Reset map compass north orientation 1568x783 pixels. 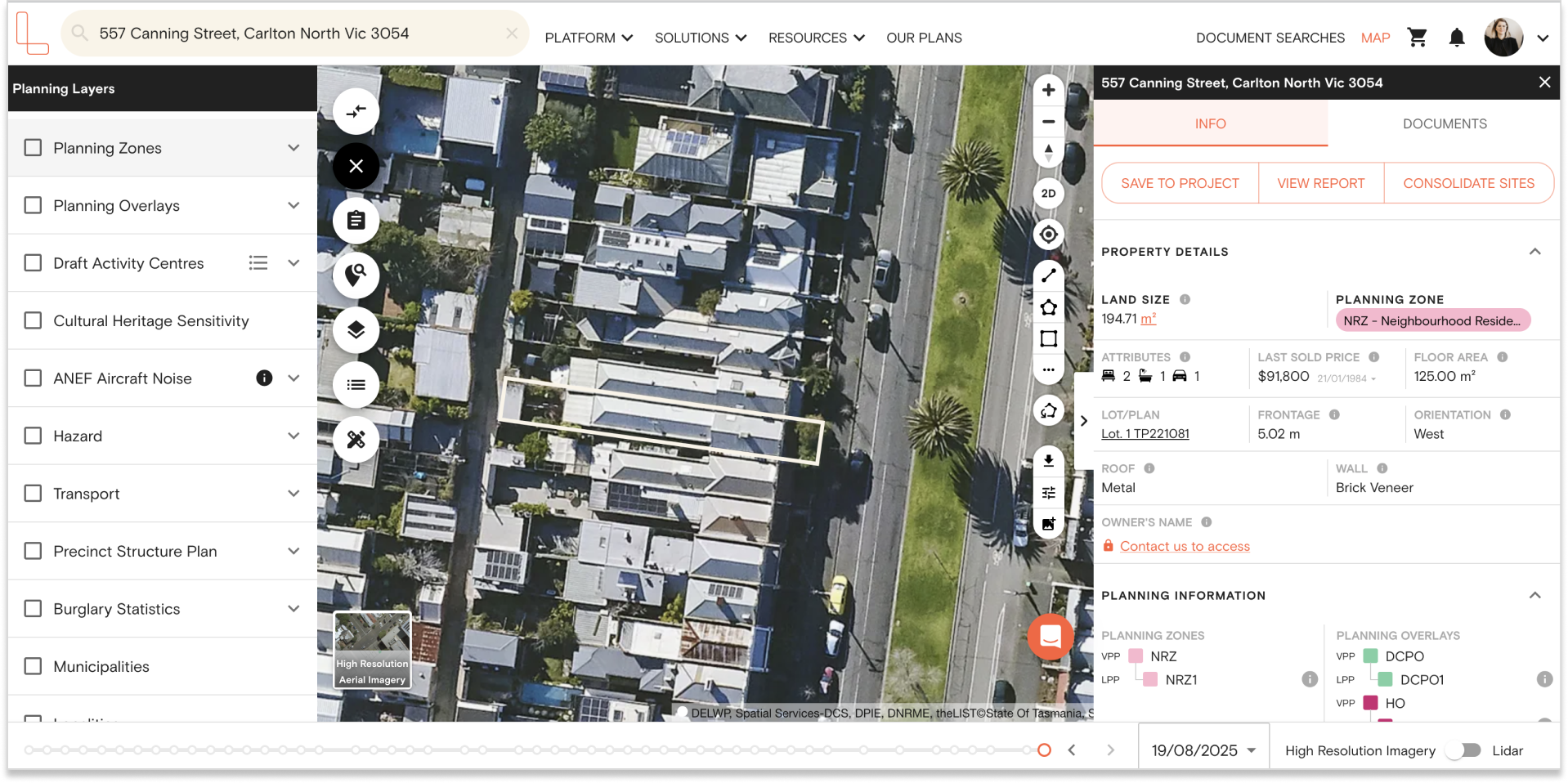[1048, 152]
